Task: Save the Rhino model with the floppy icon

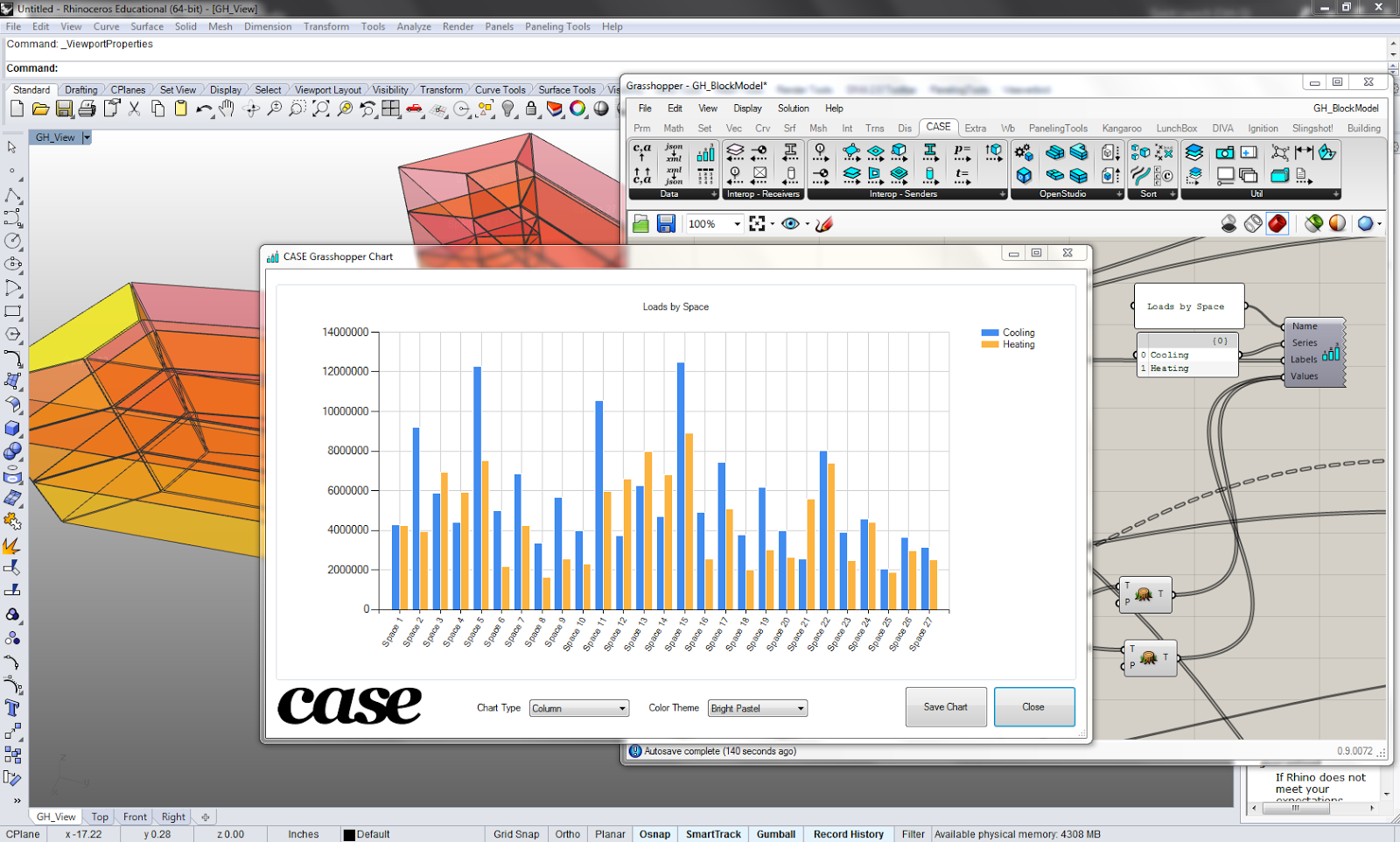Action: point(64,109)
